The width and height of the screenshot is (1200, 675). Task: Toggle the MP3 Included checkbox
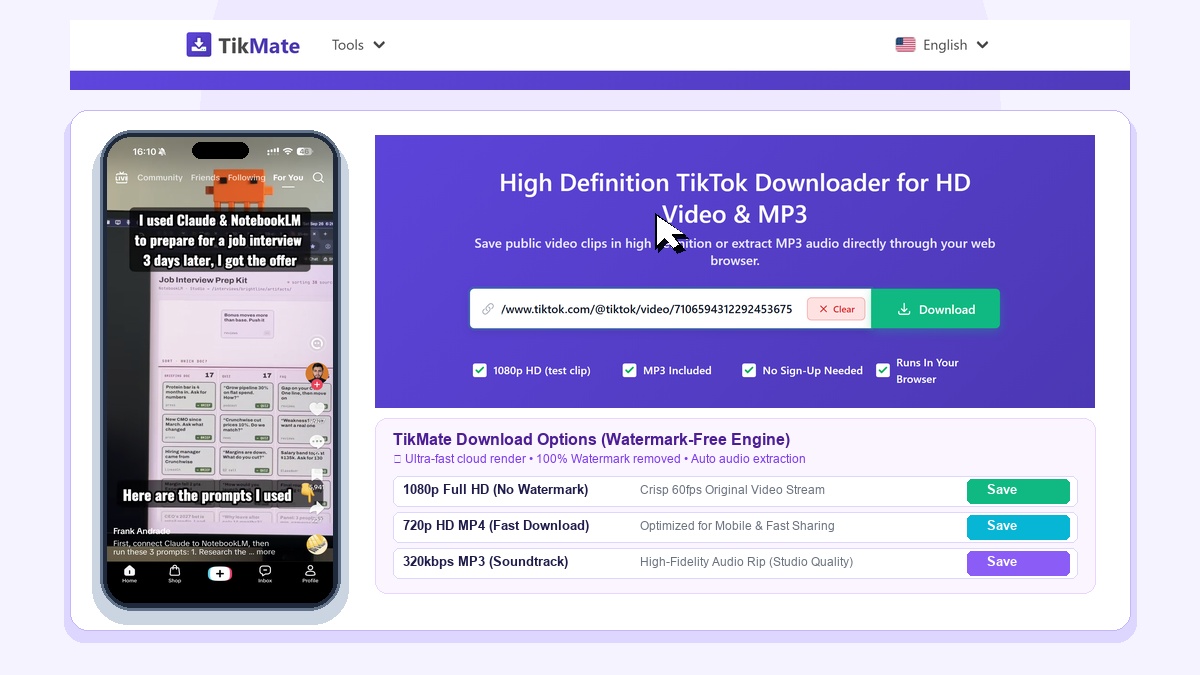(x=629, y=370)
